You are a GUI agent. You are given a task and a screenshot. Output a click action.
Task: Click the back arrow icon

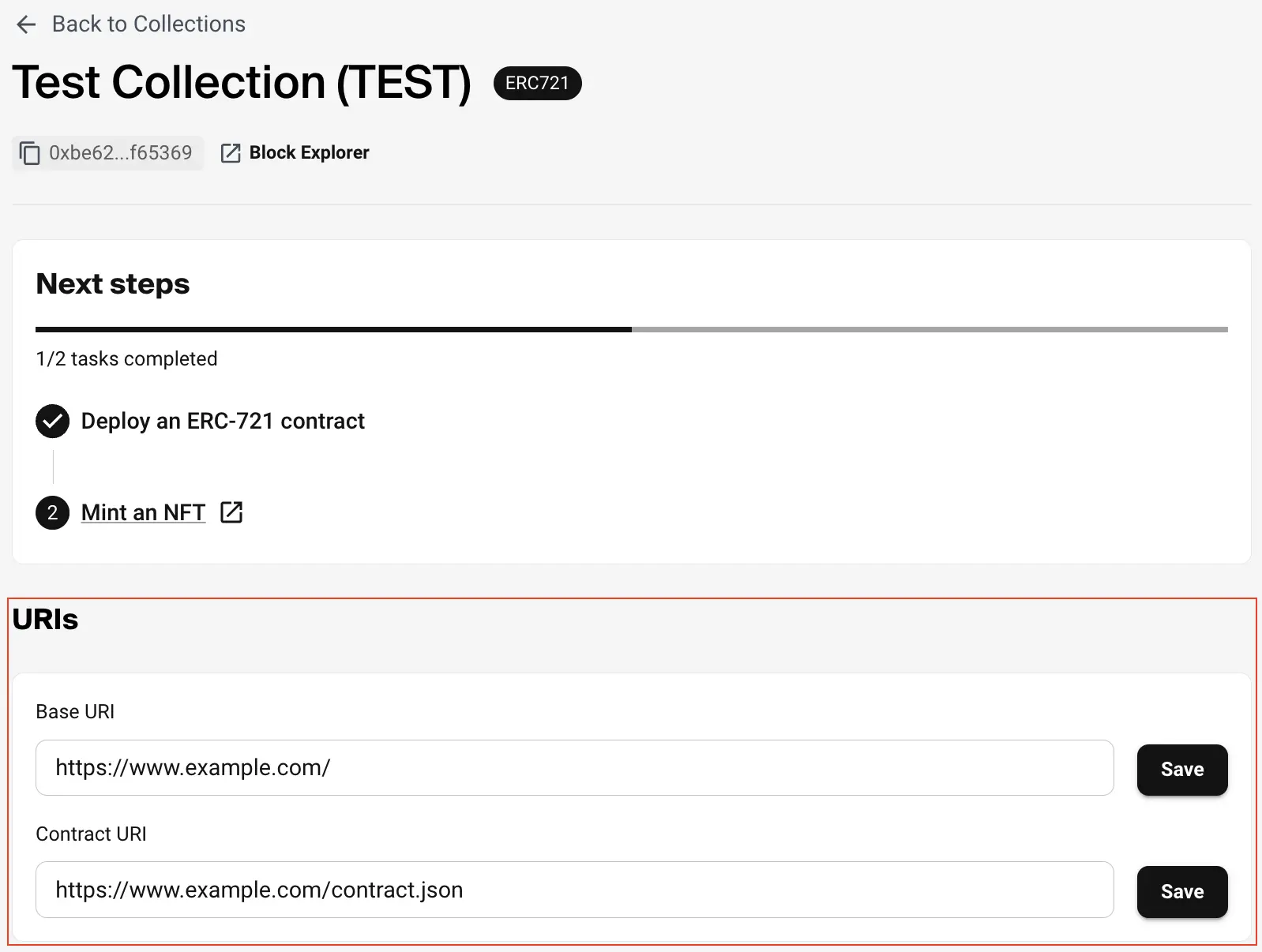click(x=26, y=24)
